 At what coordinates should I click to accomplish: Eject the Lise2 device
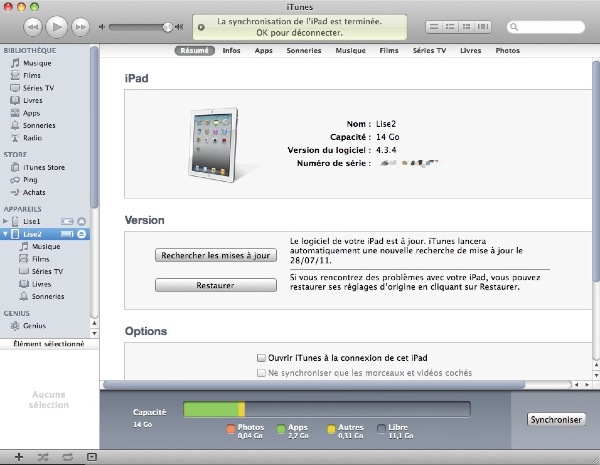tap(81, 233)
